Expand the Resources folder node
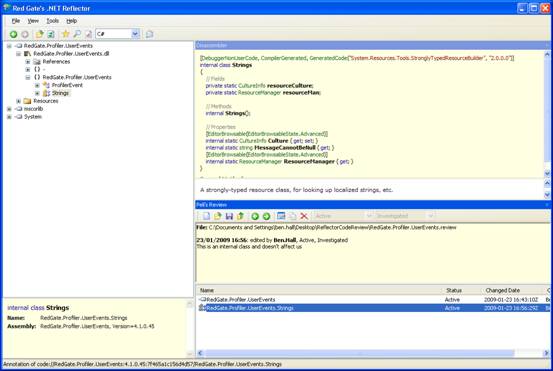Viewport: 553px width, 371px height. coord(18,101)
